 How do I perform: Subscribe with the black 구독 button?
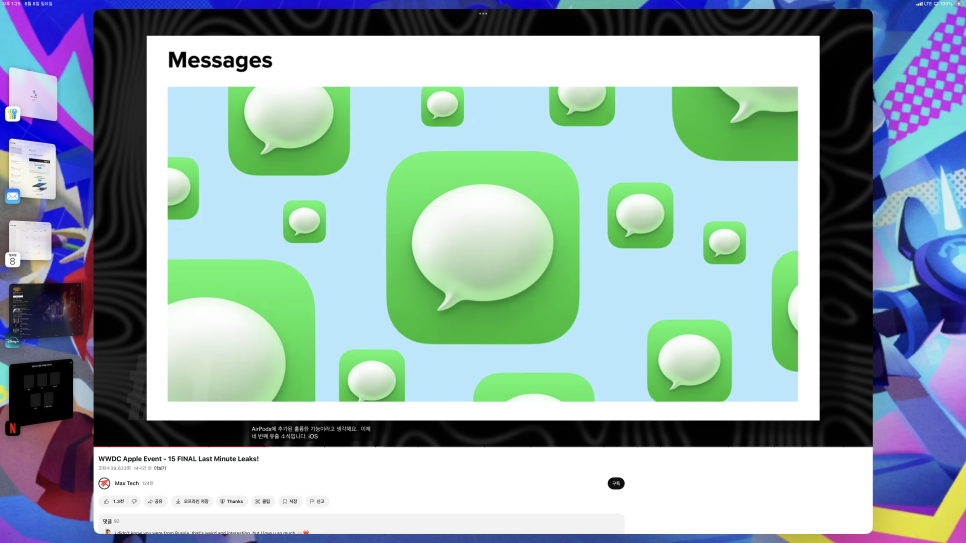[616, 483]
